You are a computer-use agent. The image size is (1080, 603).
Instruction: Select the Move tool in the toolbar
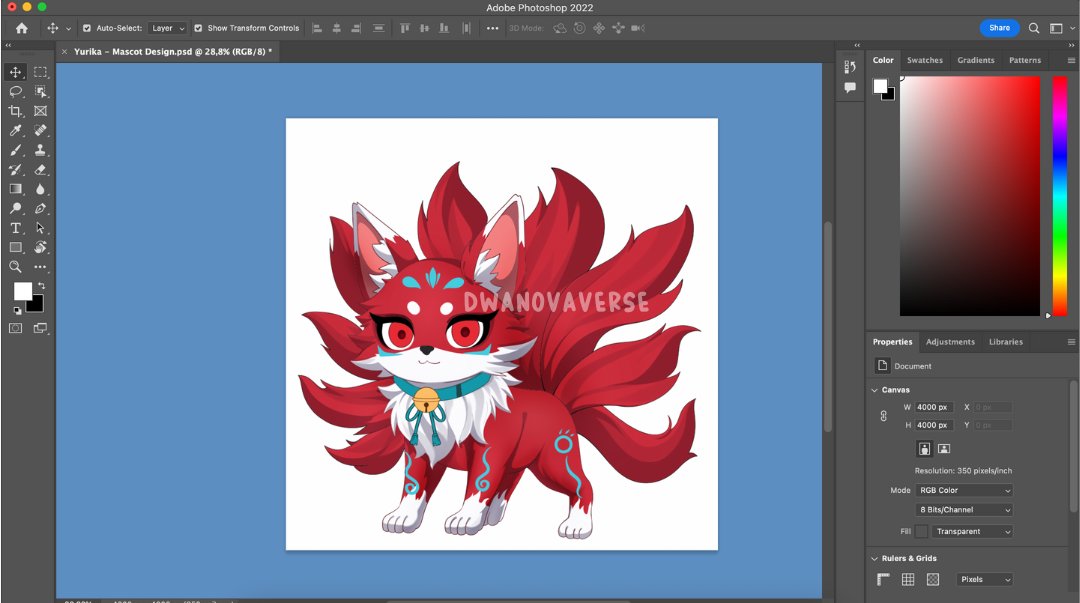[15, 72]
